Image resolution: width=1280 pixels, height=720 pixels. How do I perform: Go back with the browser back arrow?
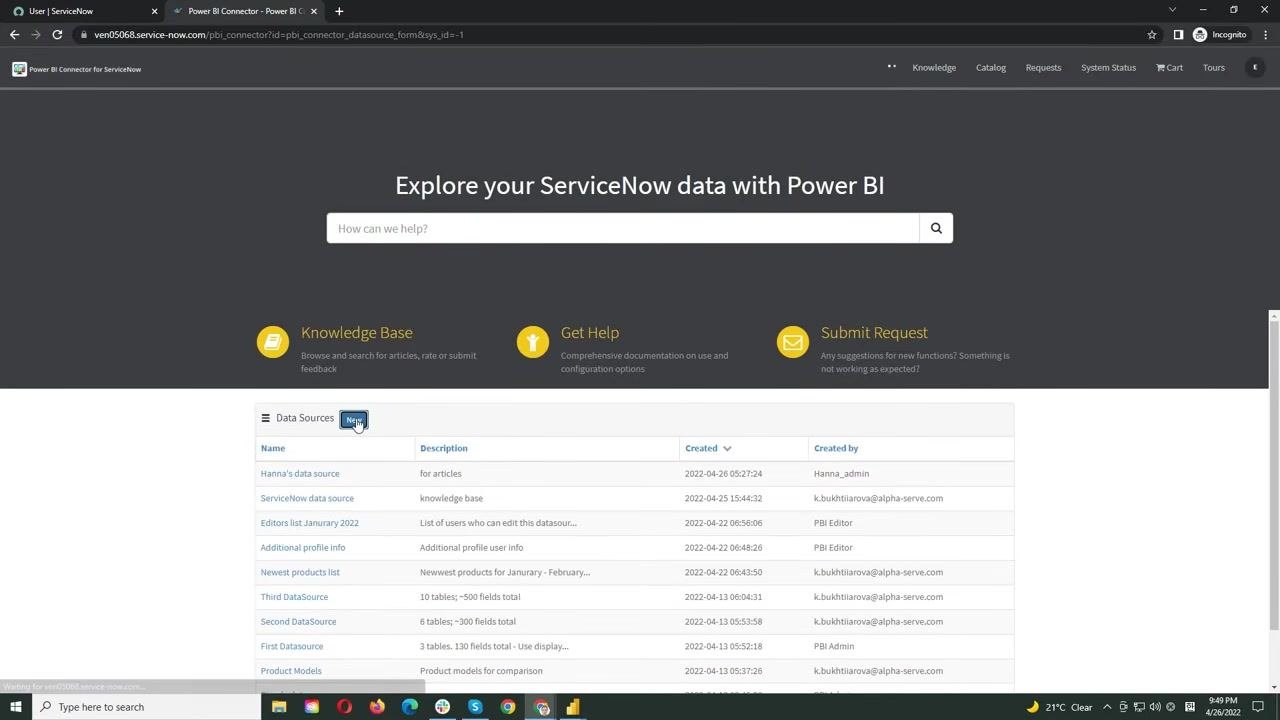click(x=14, y=35)
